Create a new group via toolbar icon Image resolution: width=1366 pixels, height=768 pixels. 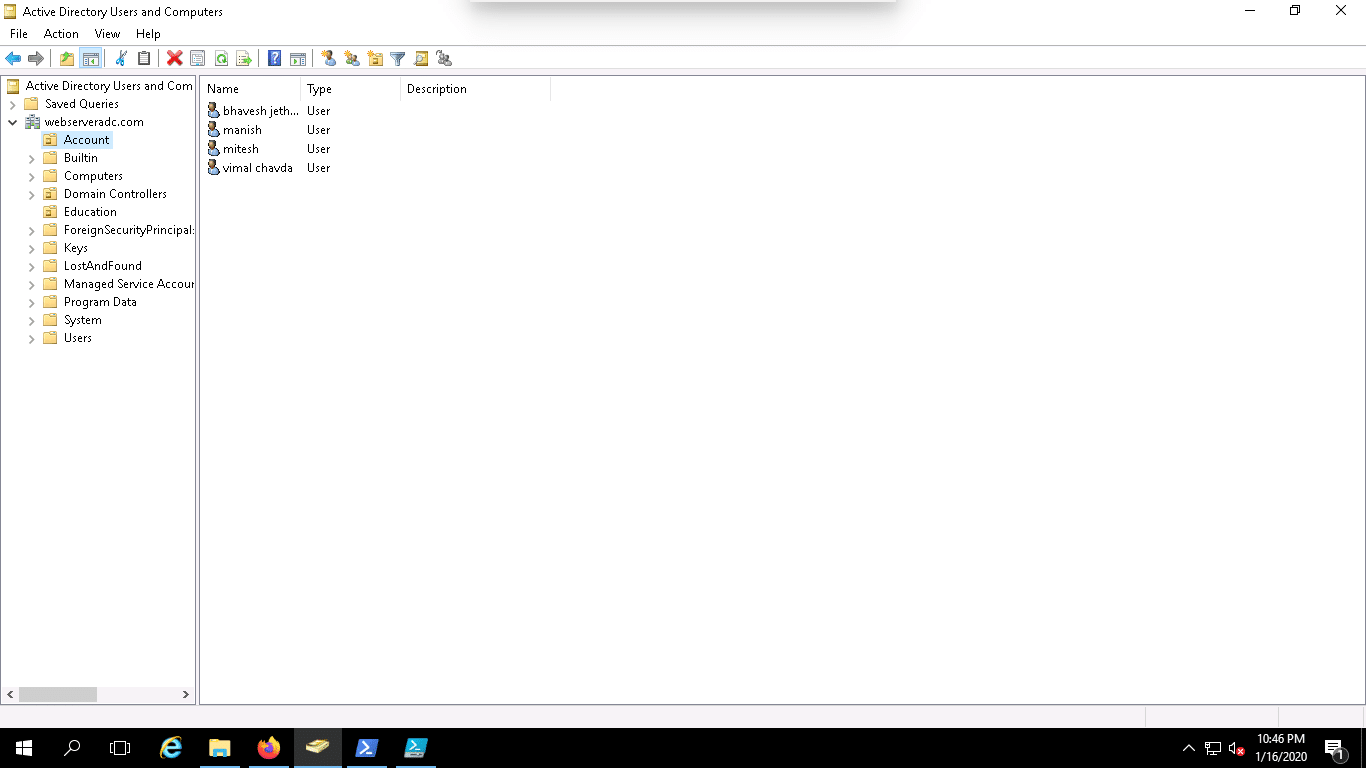(x=352, y=59)
